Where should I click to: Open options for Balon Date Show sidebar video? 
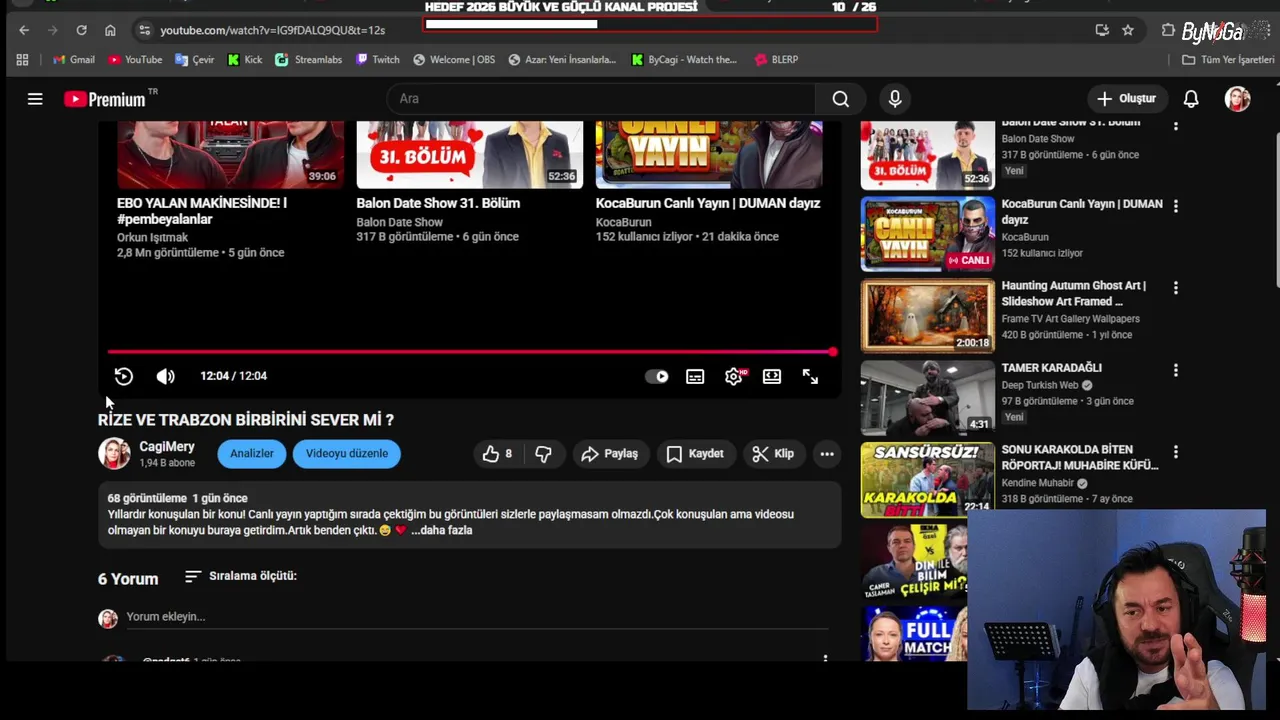pyautogui.click(x=1176, y=125)
